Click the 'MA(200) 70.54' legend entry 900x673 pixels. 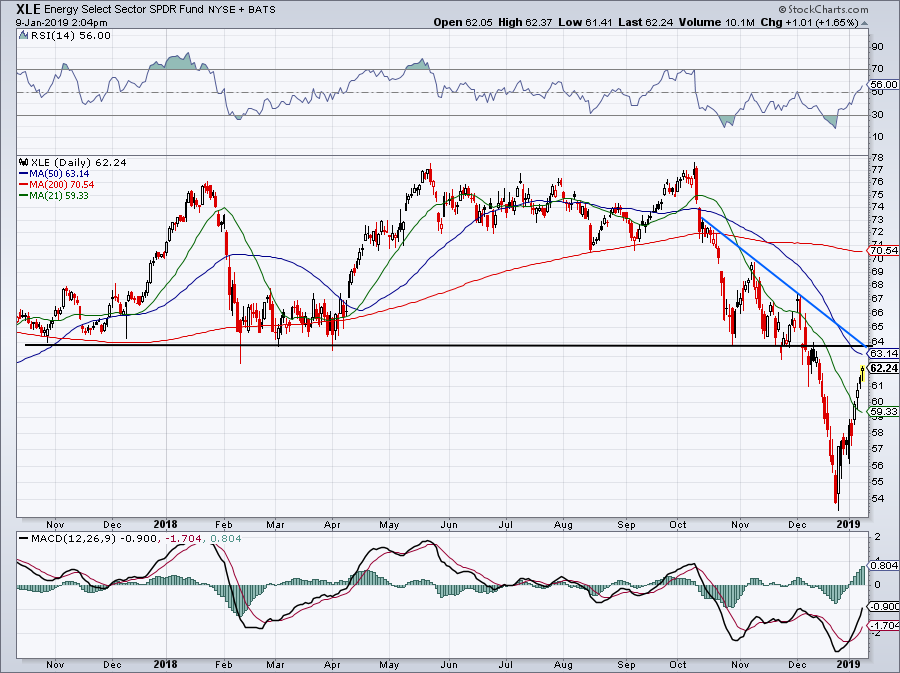[x=57, y=184]
